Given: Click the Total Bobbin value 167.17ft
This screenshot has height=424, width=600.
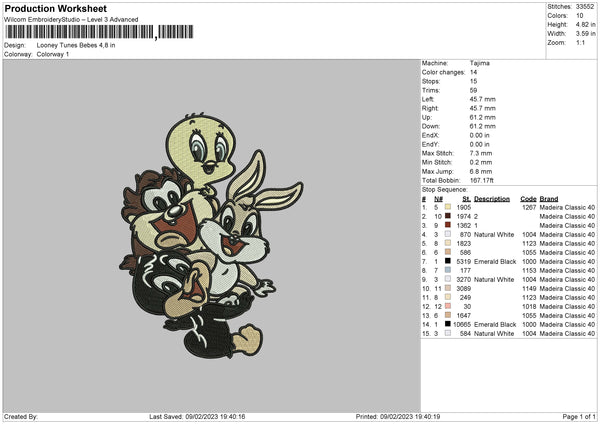Looking at the screenshot, I should (x=481, y=180).
